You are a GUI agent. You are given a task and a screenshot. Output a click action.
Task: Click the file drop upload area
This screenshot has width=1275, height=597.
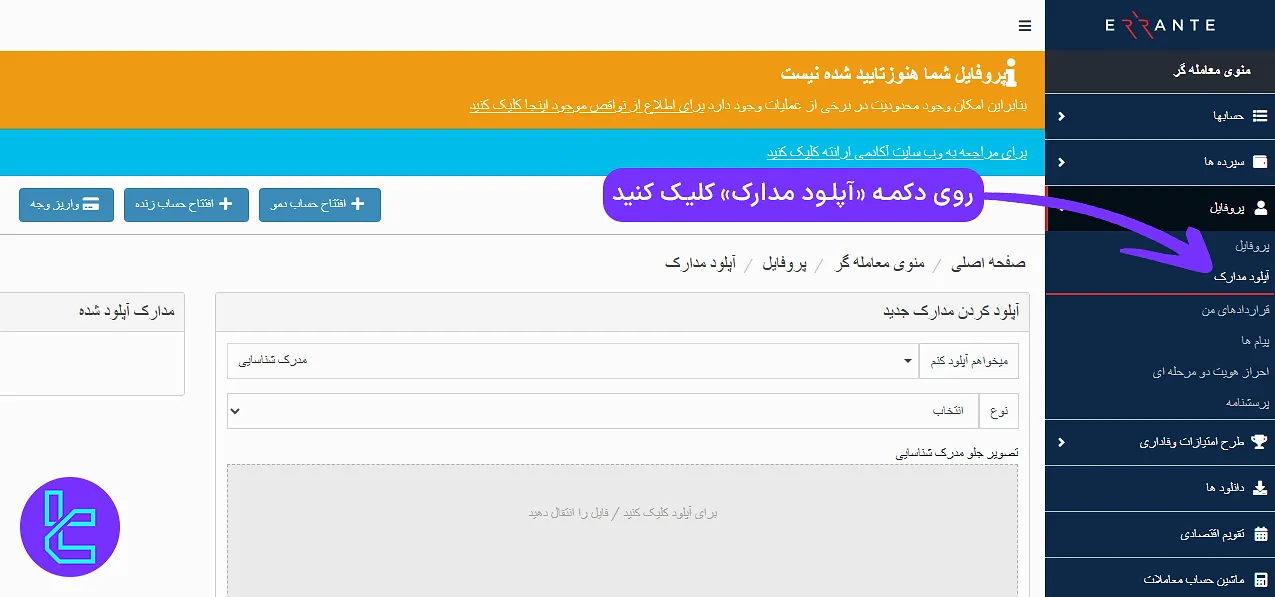click(x=622, y=512)
